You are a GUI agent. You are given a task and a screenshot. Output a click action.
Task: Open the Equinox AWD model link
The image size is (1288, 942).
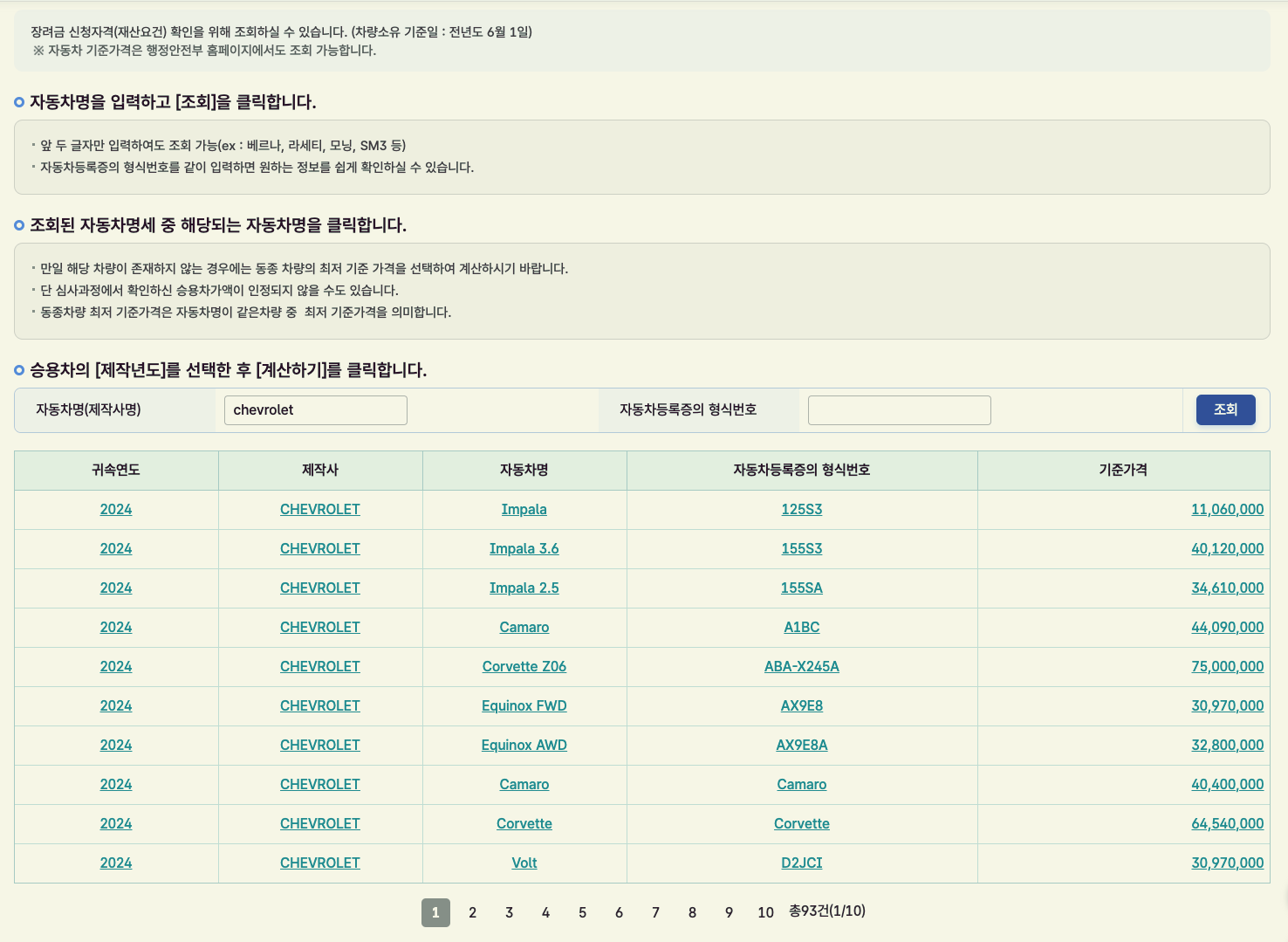coord(524,745)
